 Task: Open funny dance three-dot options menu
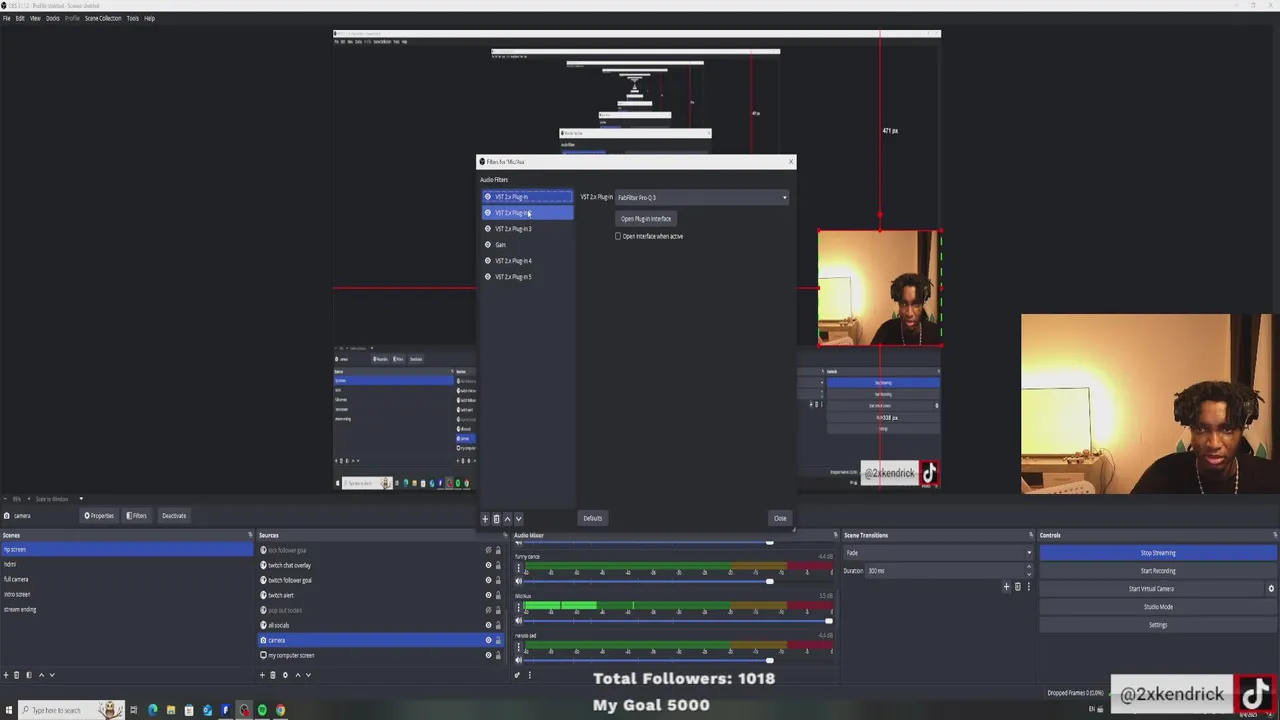tap(518, 568)
